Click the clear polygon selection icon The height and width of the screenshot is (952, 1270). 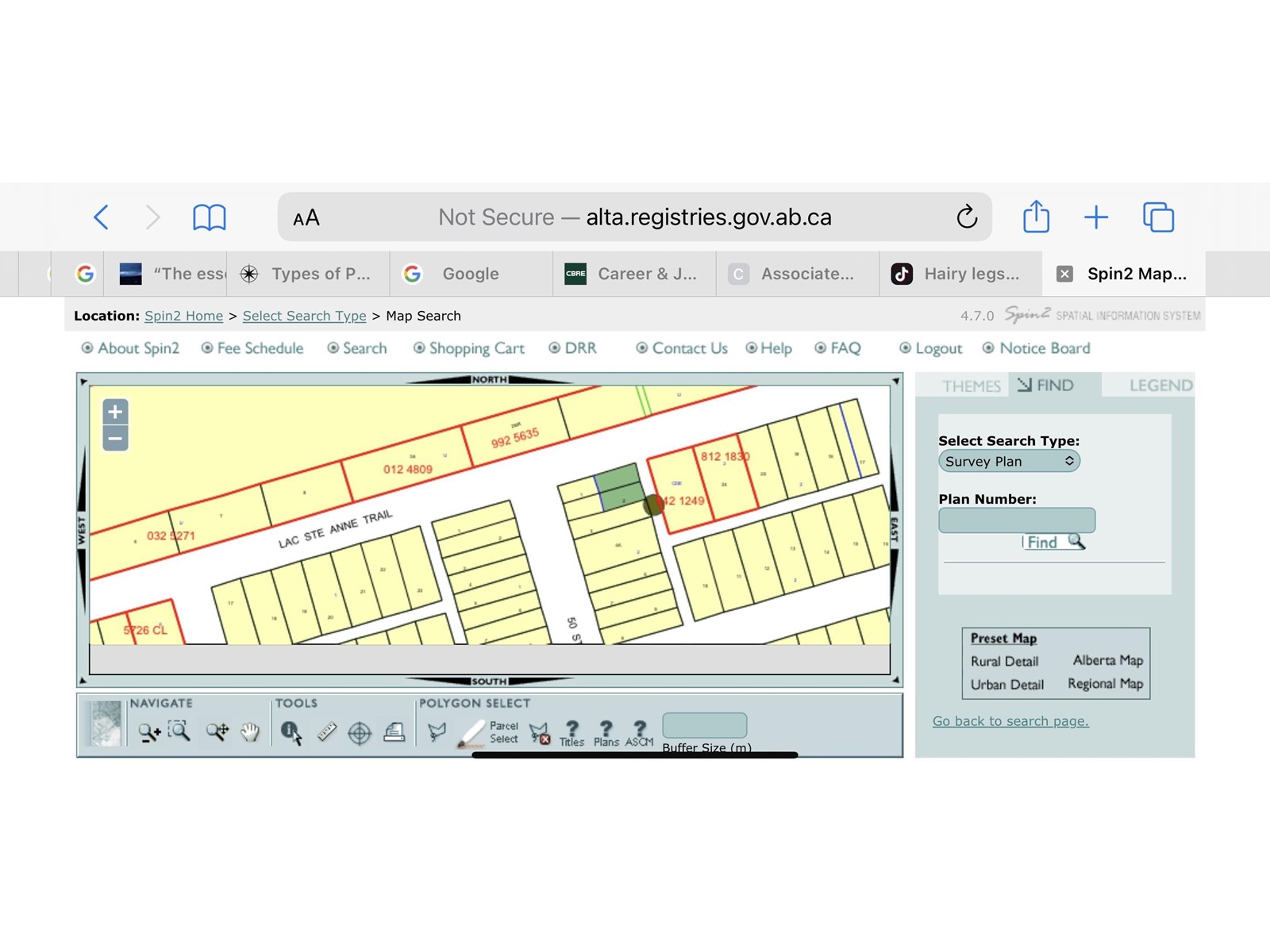click(540, 732)
